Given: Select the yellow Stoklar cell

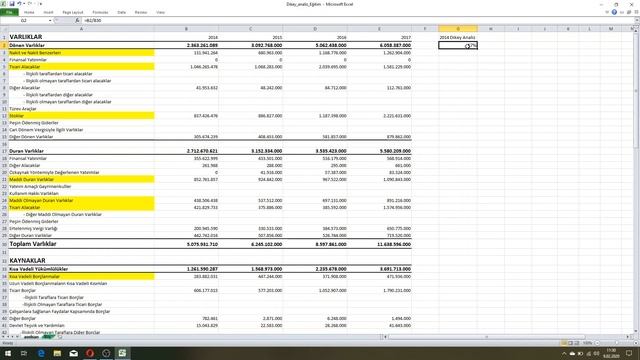Looking at the screenshot, I should coord(81,116).
